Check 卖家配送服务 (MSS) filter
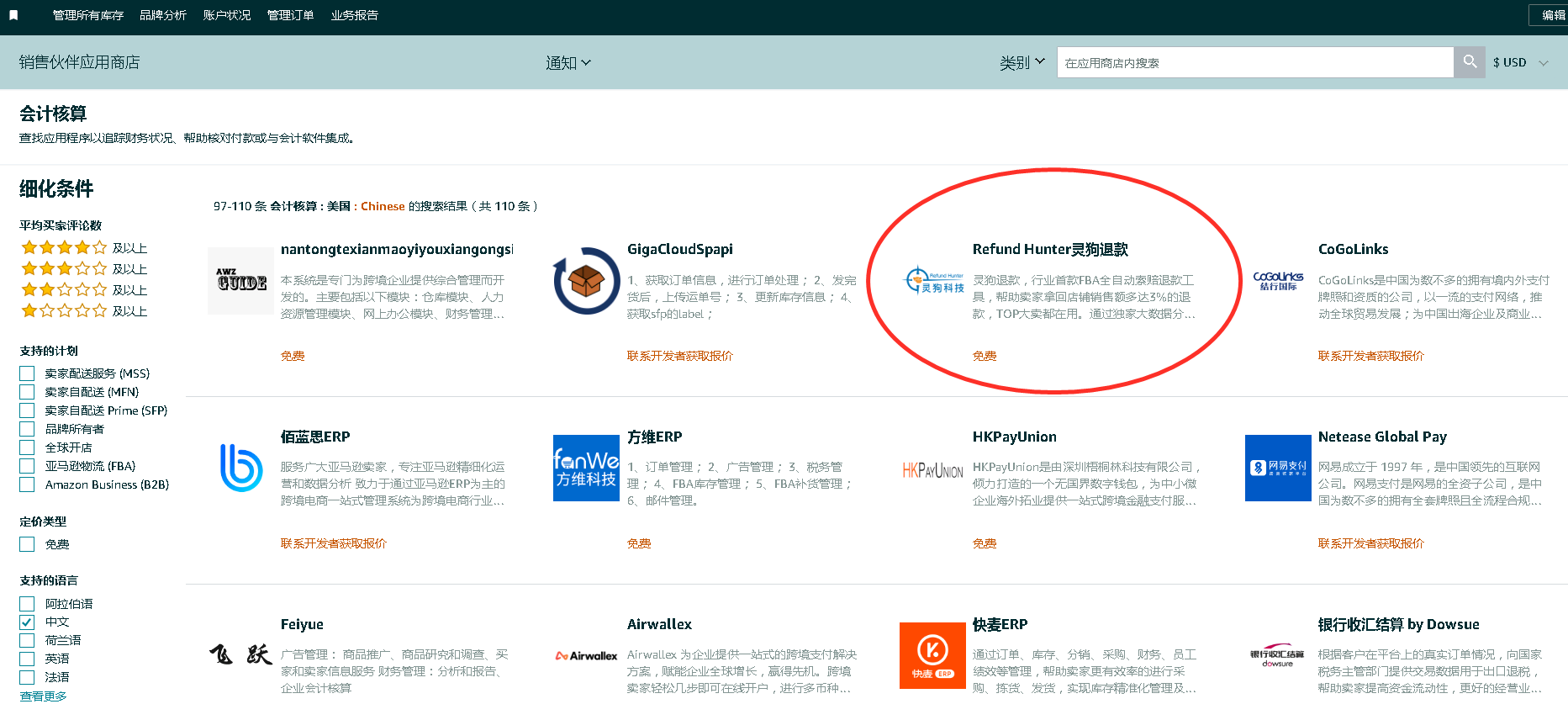This screenshot has width=1568, height=720. tap(27, 373)
